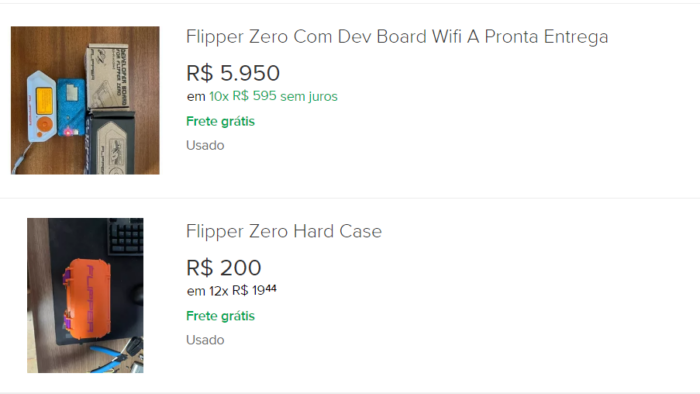Select the 10x R$ 595 sem juros installment text

click(273, 96)
